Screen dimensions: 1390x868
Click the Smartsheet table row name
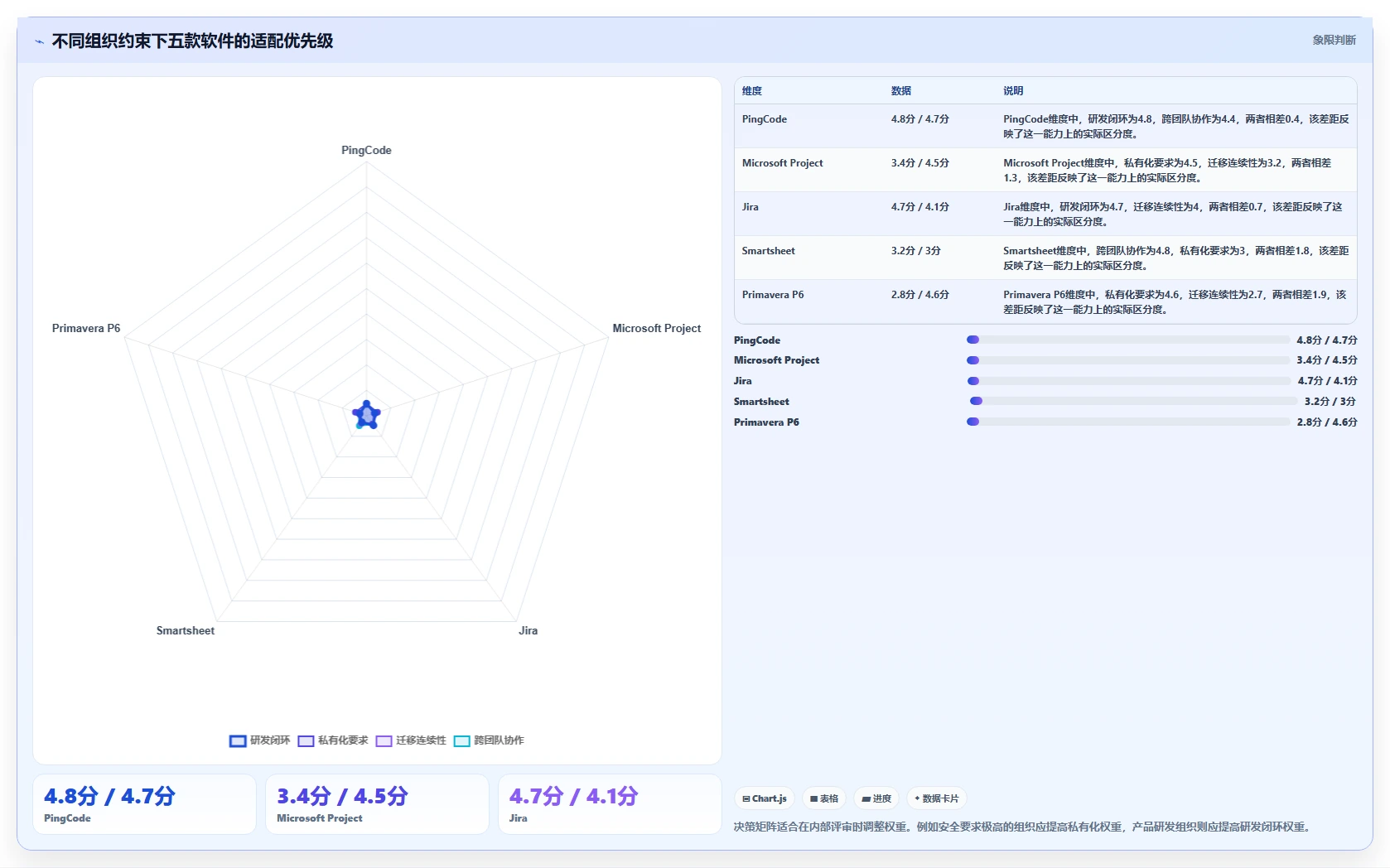coord(769,251)
